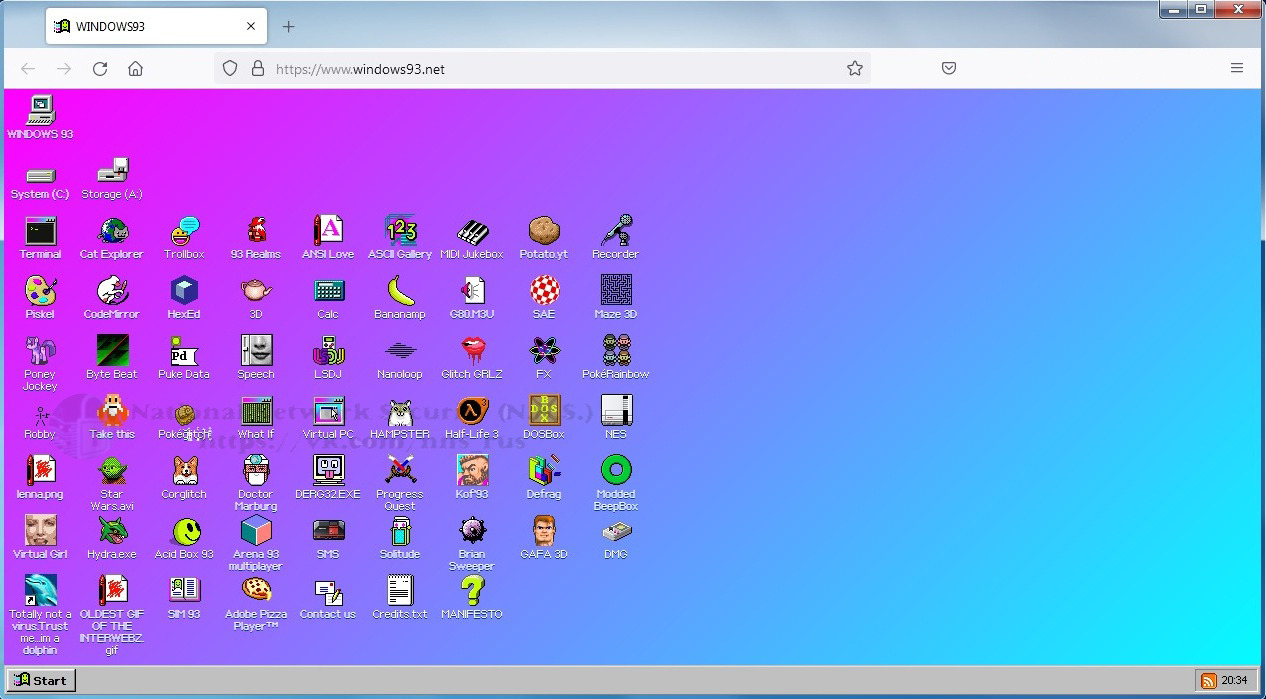Launch Solitude

pos(400,531)
